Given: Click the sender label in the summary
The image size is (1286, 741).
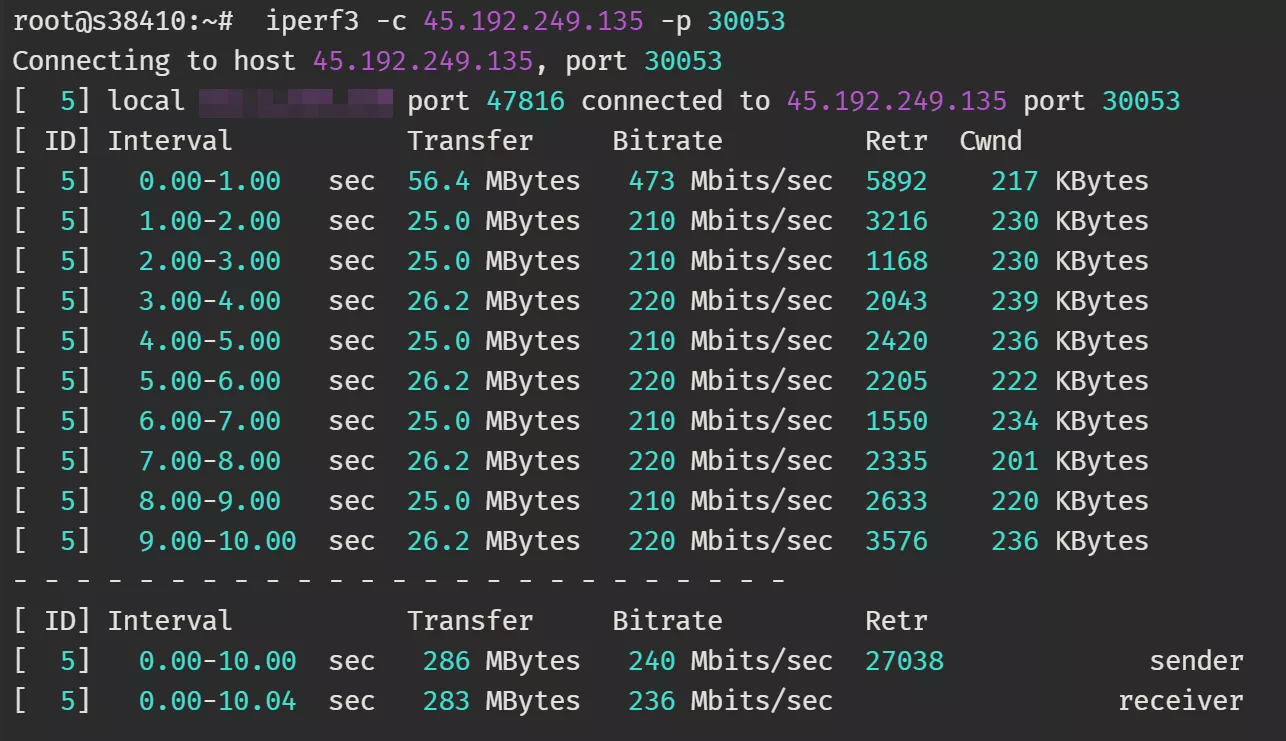Looking at the screenshot, I should click(x=1196, y=661).
